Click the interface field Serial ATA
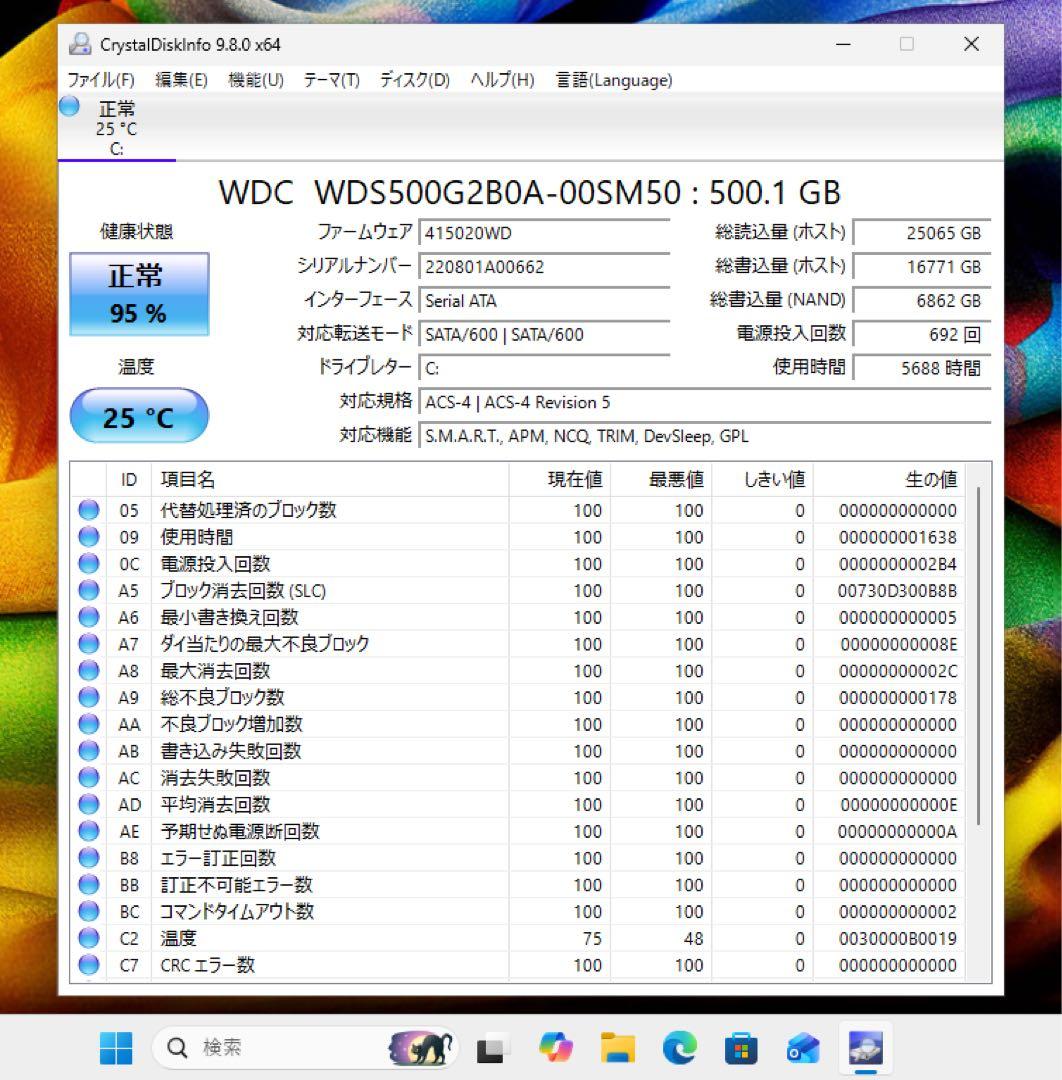1062x1080 pixels. click(544, 300)
